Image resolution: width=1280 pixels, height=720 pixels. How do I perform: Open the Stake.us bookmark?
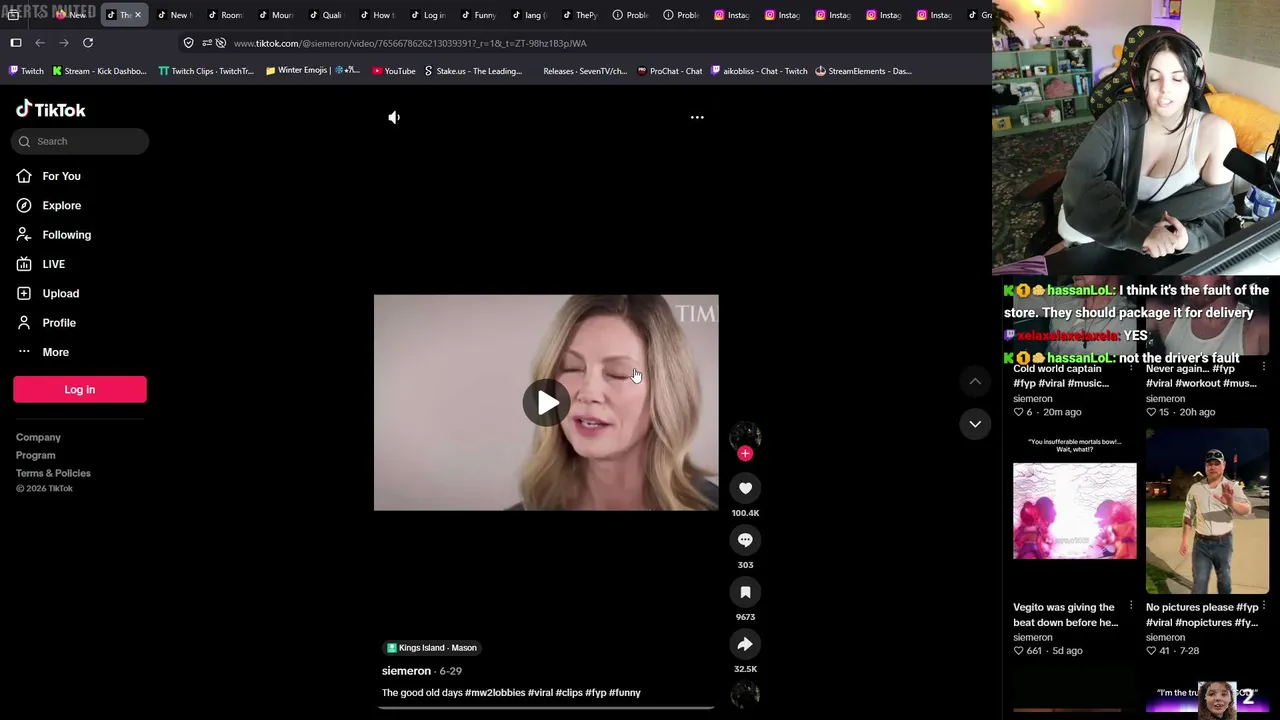(473, 71)
